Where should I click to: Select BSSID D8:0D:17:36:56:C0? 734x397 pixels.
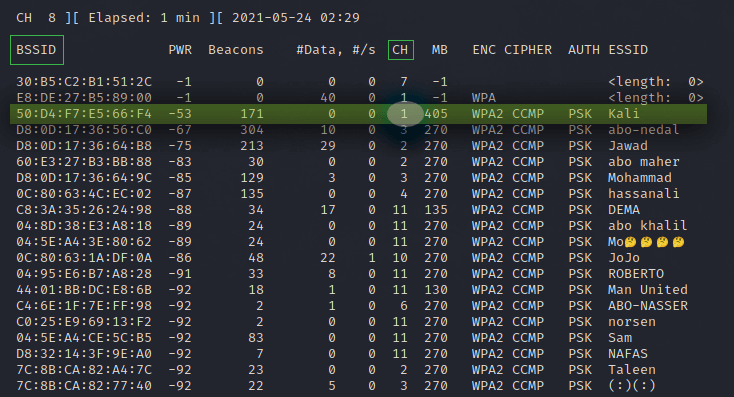[84, 130]
